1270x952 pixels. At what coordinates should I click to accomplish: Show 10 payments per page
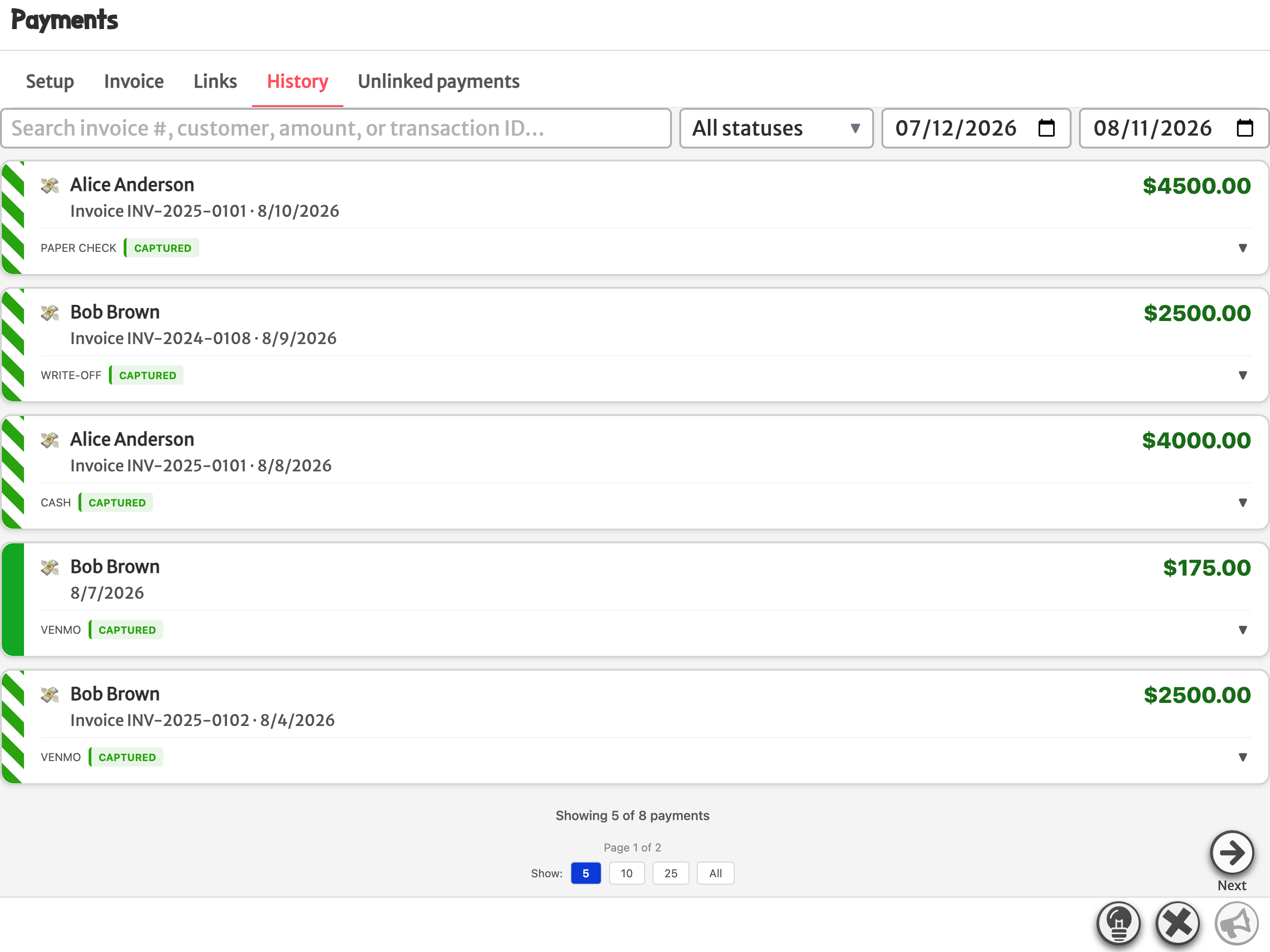click(x=626, y=874)
